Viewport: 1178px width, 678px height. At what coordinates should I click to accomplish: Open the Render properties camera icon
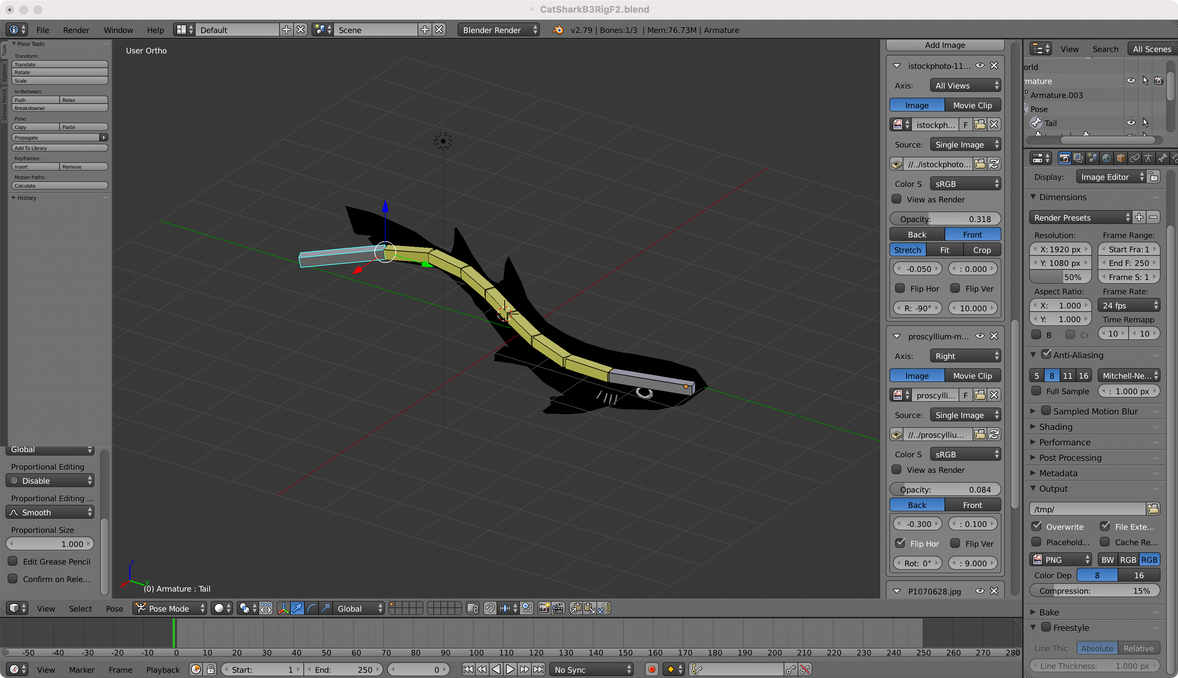[x=1064, y=156]
